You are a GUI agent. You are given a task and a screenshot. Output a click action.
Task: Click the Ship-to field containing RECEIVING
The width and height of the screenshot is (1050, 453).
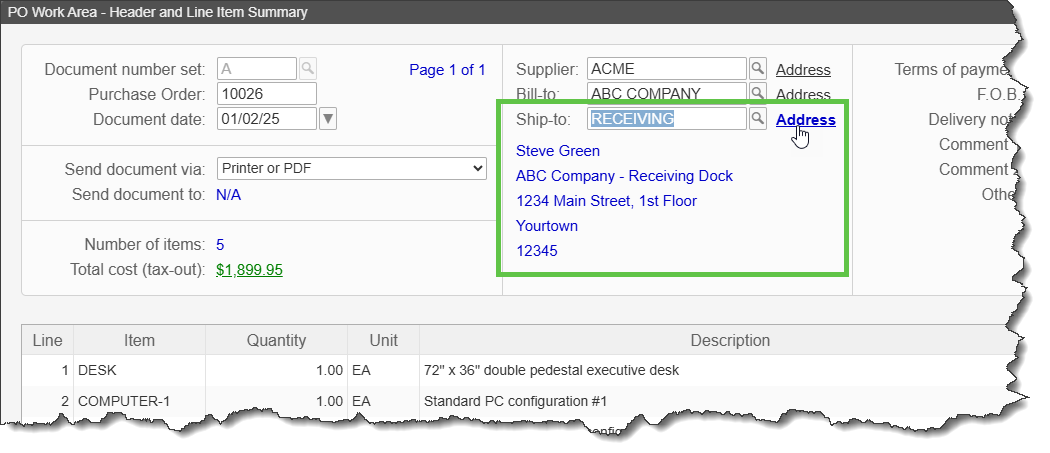tap(666, 119)
